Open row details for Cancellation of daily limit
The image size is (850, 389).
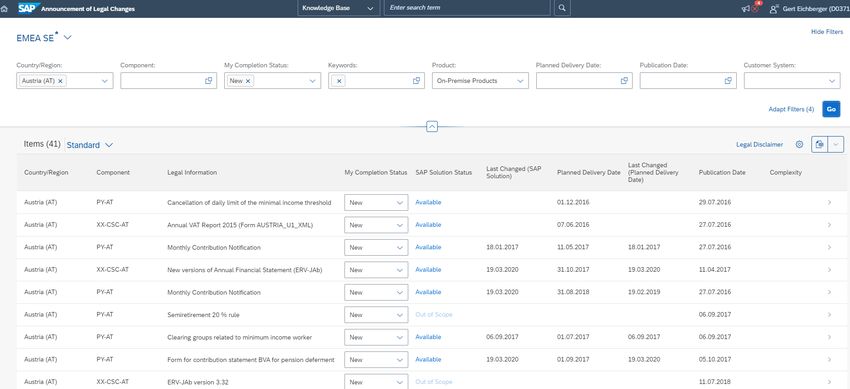[x=829, y=202]
